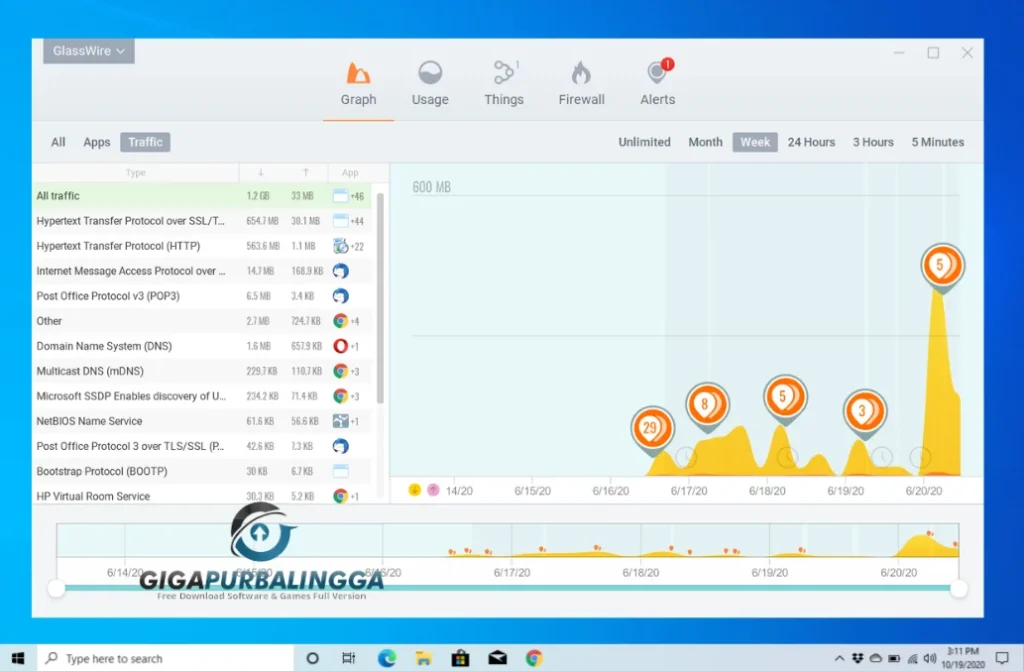Sort by the download column arrow

[x=263, y=172]
